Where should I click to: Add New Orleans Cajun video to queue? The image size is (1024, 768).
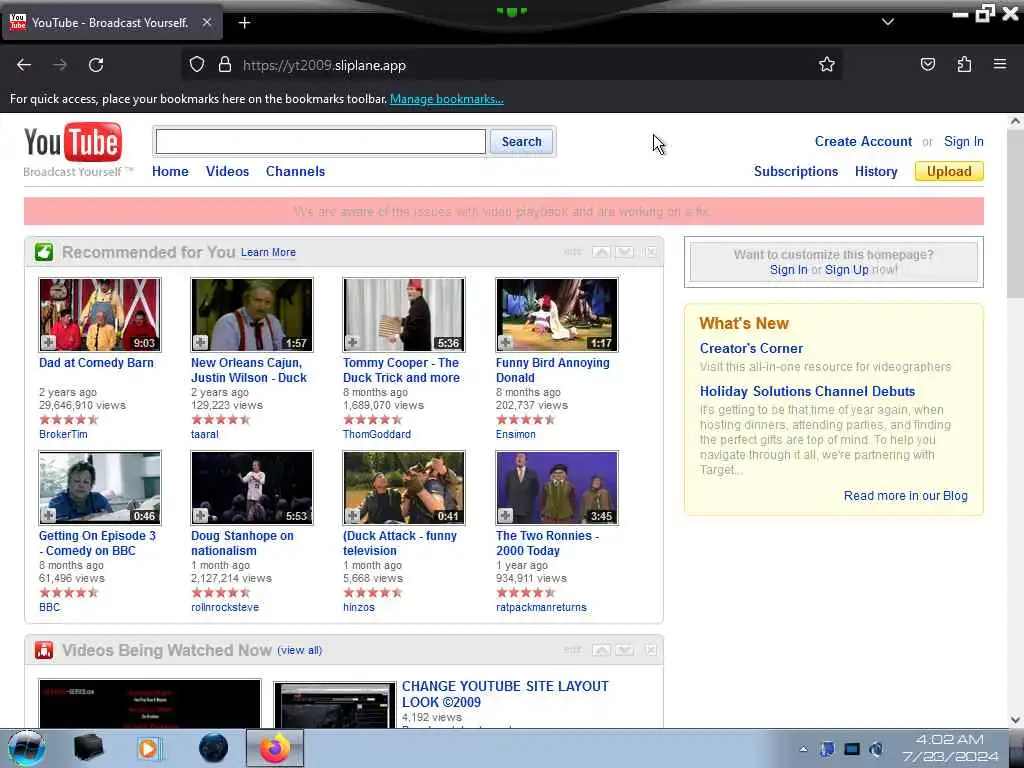(x=200, y=342)
